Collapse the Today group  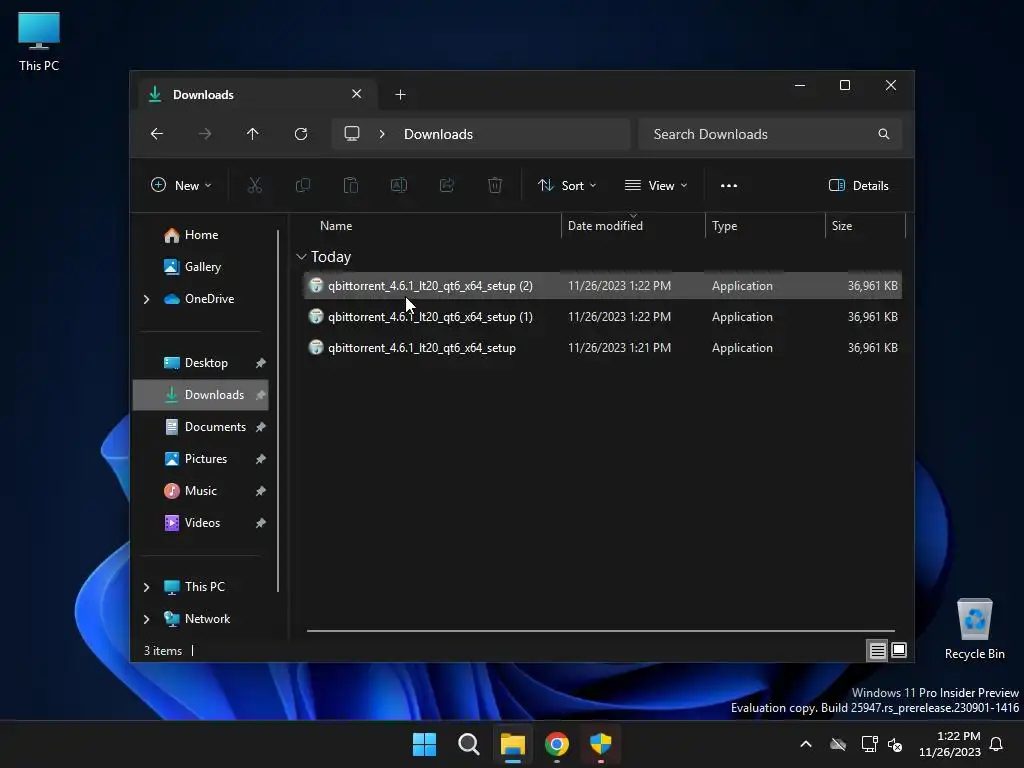click(x=301, y=257)
